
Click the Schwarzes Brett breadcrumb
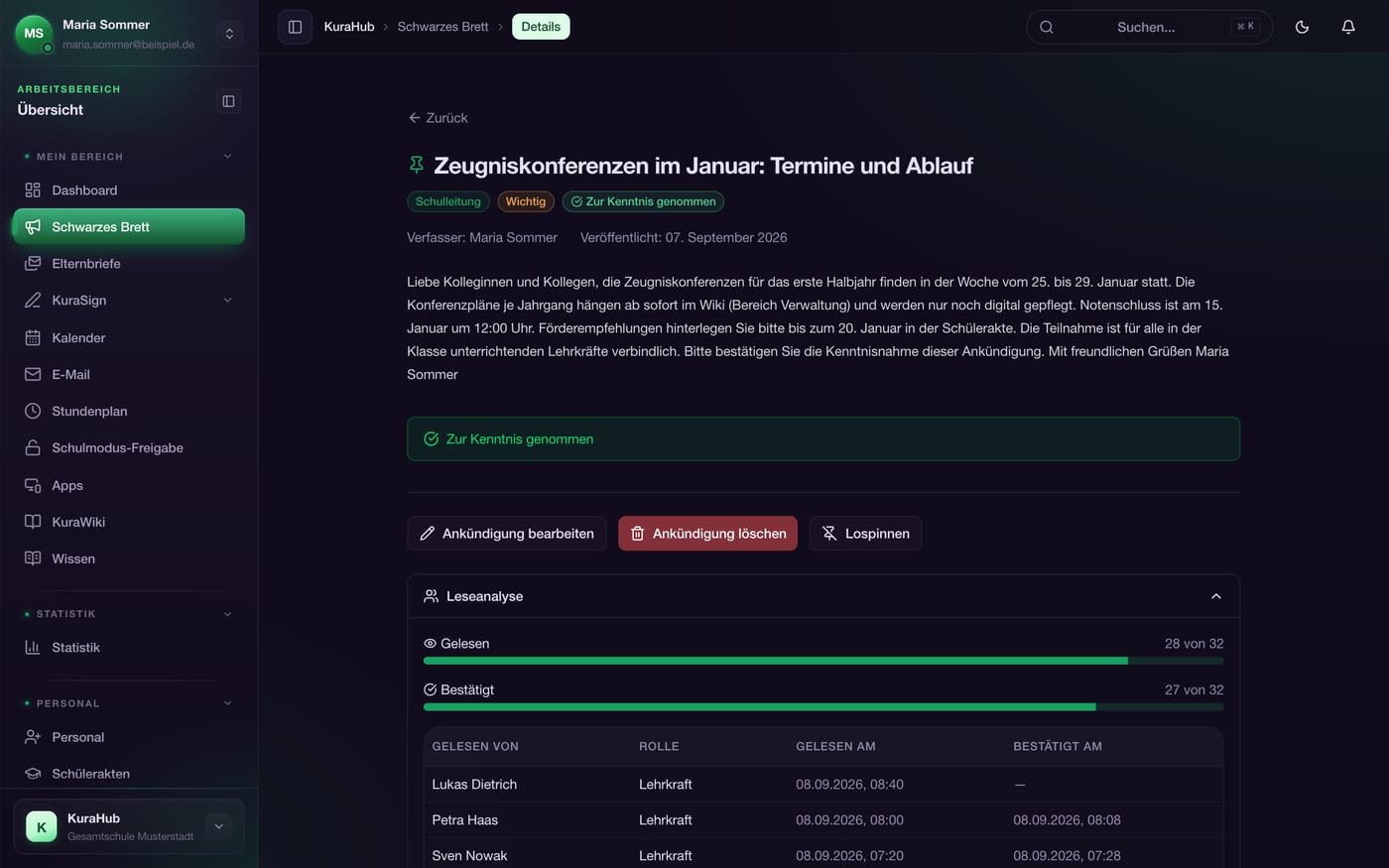(x=442, y=27)
